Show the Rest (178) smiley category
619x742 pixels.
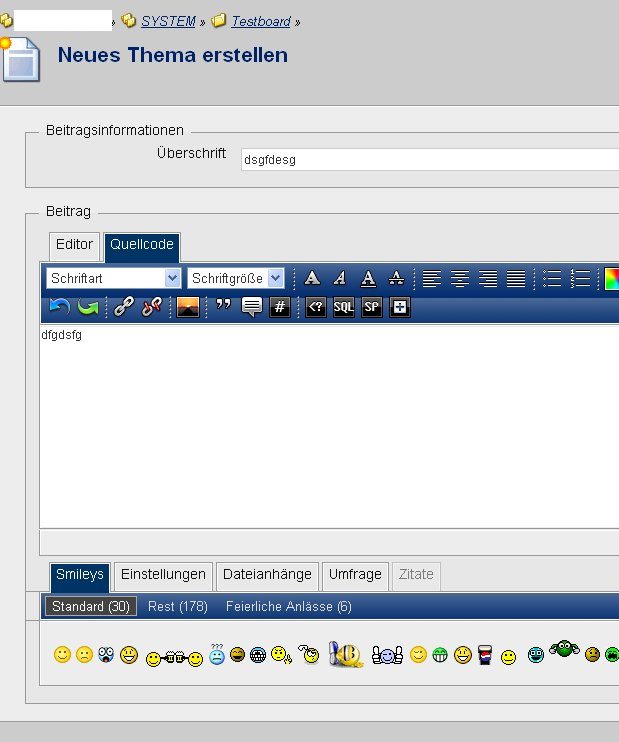[x=178, y=606]
